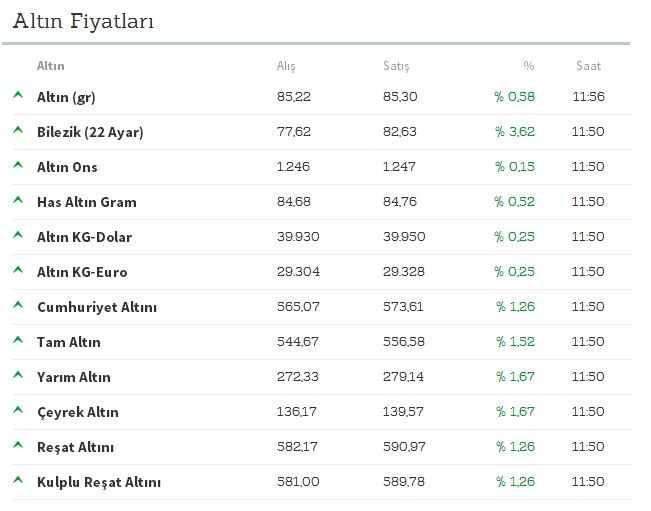
Task: Click the Satış column header
Action: point(396,66)
